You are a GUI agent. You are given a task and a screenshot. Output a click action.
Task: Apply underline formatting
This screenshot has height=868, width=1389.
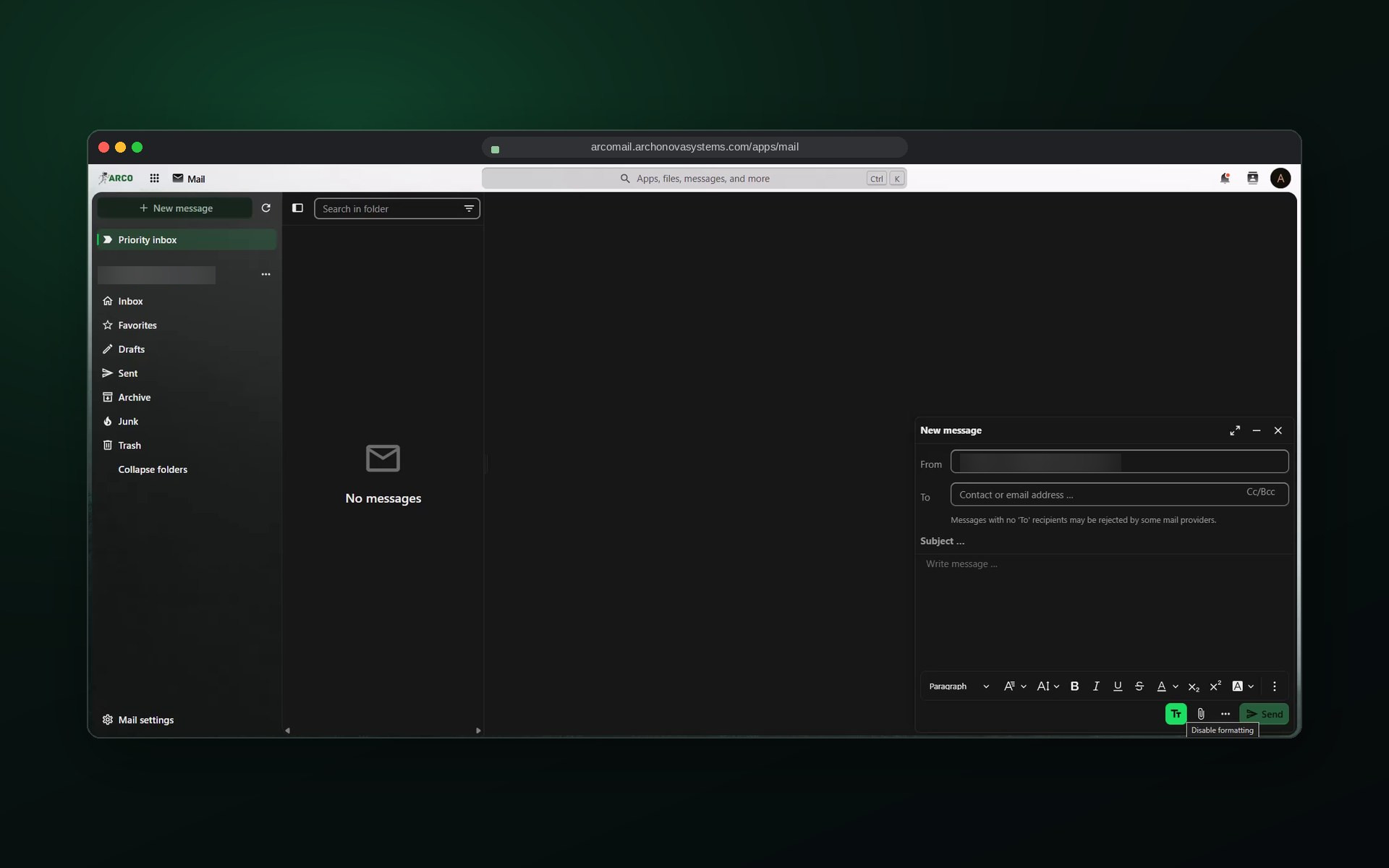pyautogui.click(x=1118, y=686)
